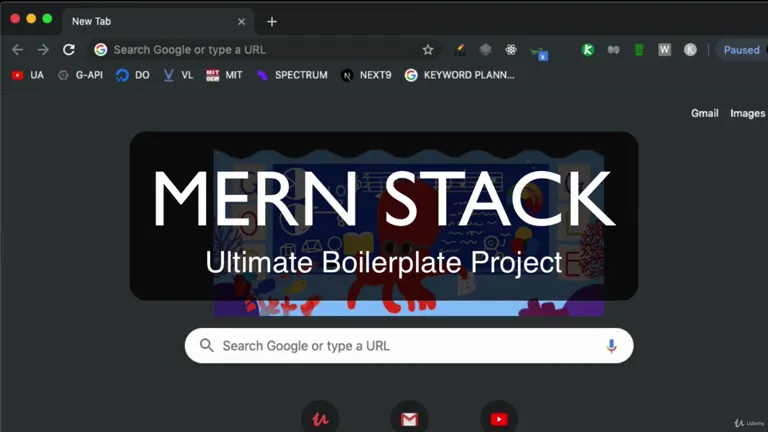
Task: Open the round K profile avatar
Action: 690,49
